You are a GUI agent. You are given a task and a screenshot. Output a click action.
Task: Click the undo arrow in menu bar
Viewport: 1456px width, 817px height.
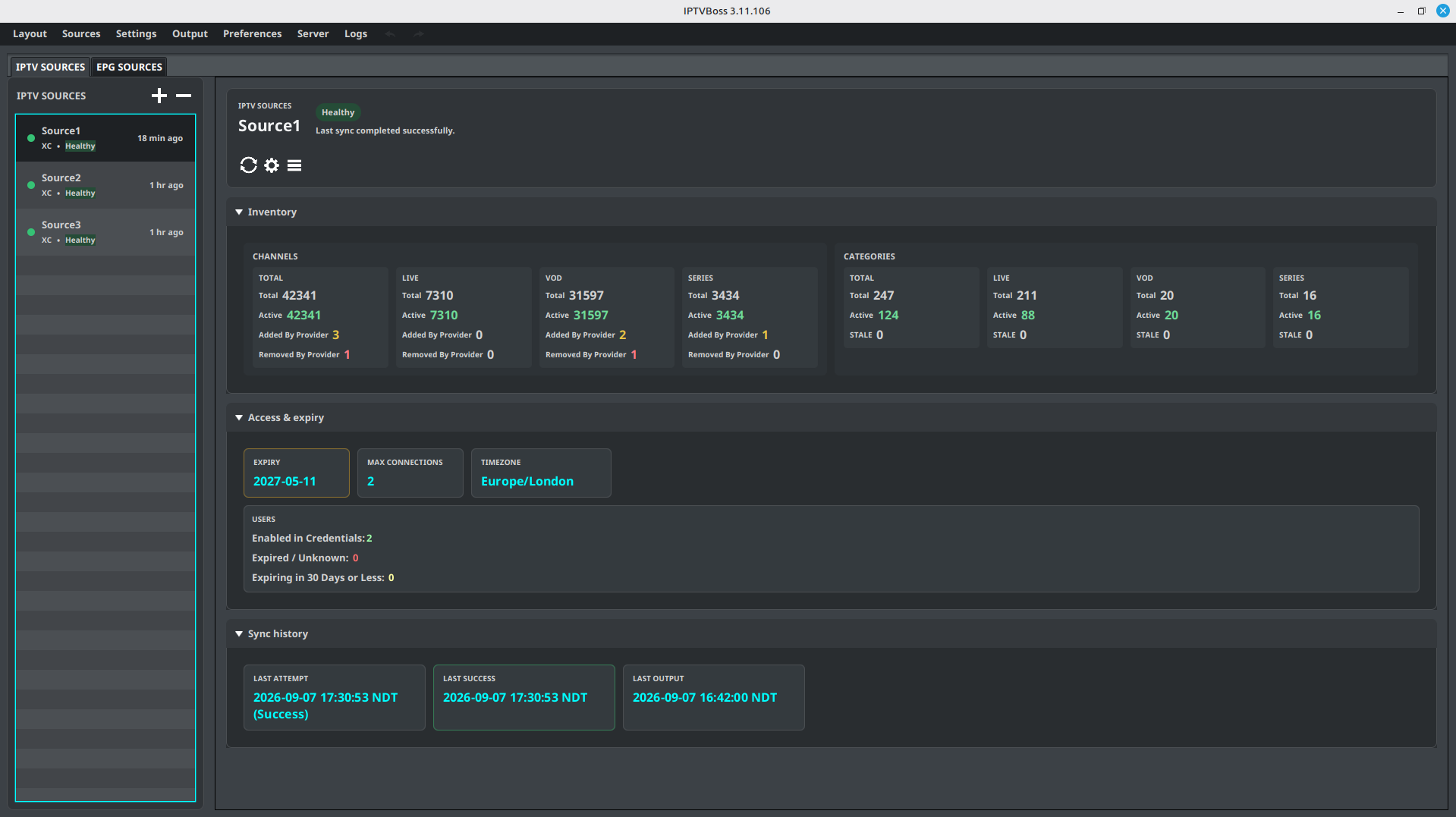point(390,34)
